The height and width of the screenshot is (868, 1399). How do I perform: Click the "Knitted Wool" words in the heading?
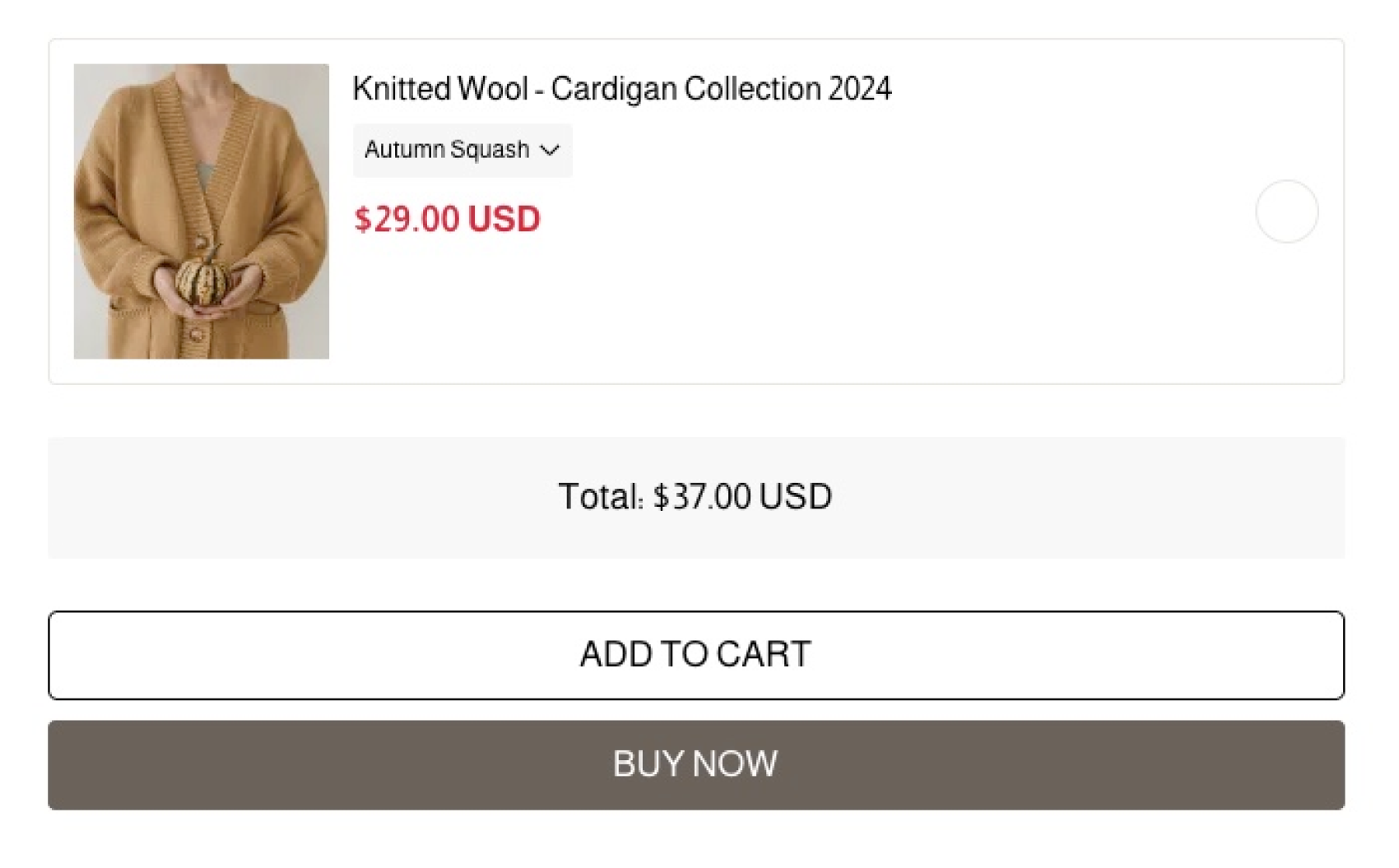(x=440, y=89)
